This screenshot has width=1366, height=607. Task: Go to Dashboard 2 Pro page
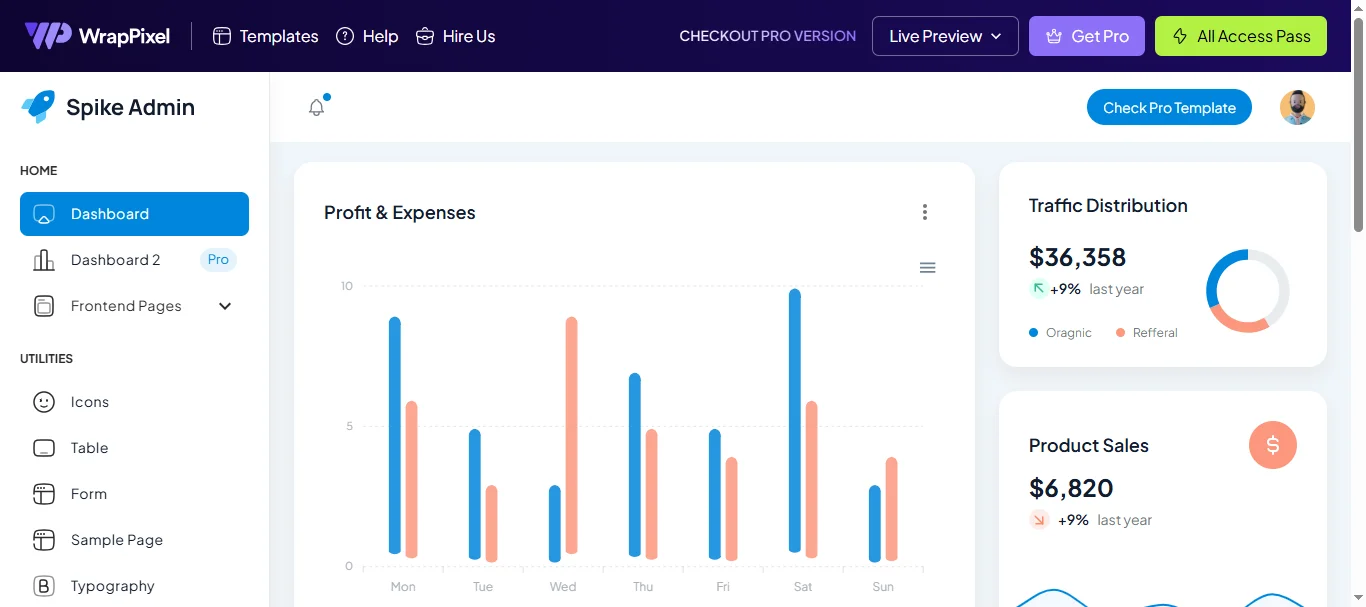pos(116,260)
